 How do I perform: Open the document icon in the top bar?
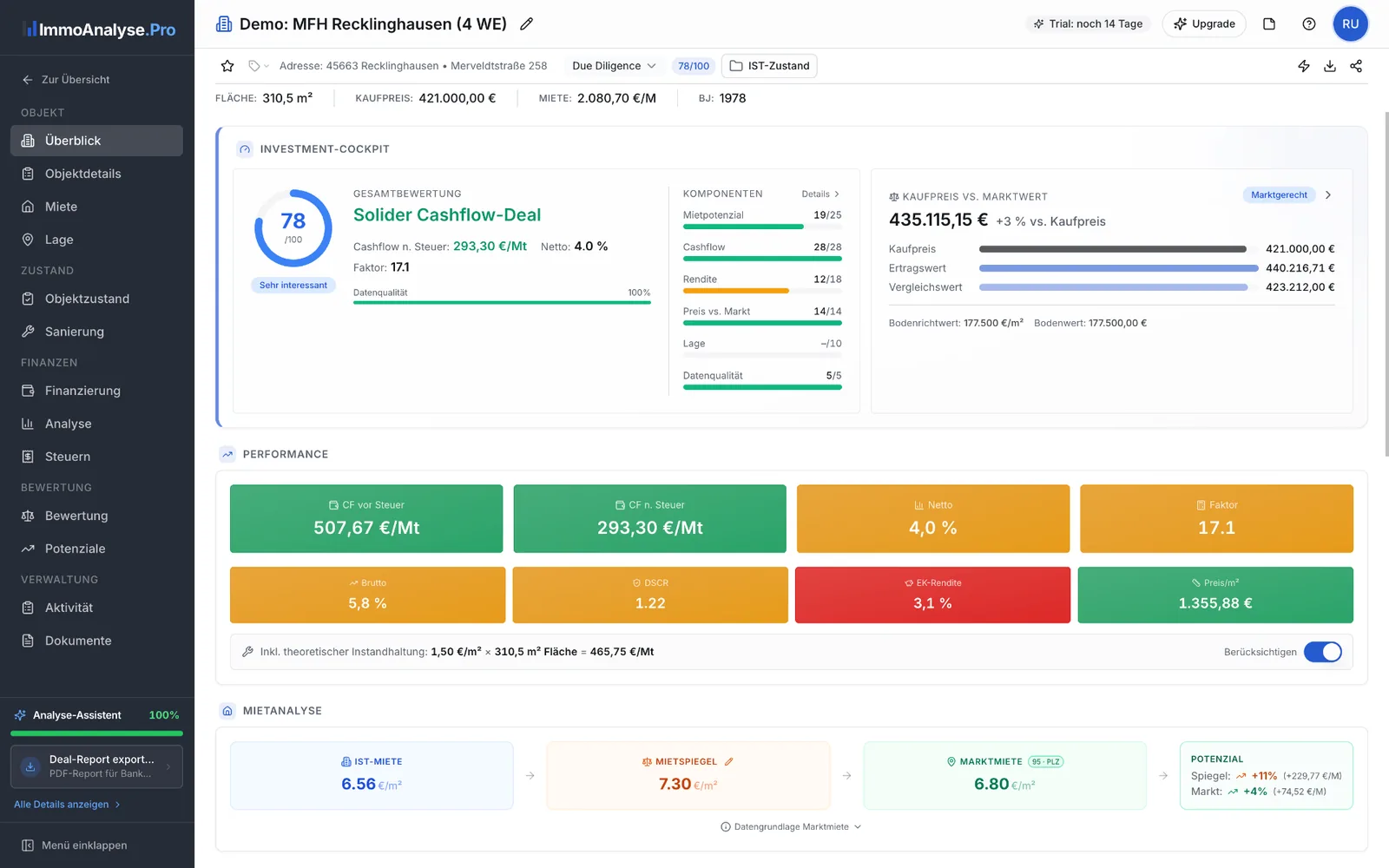pos(1269,23)
